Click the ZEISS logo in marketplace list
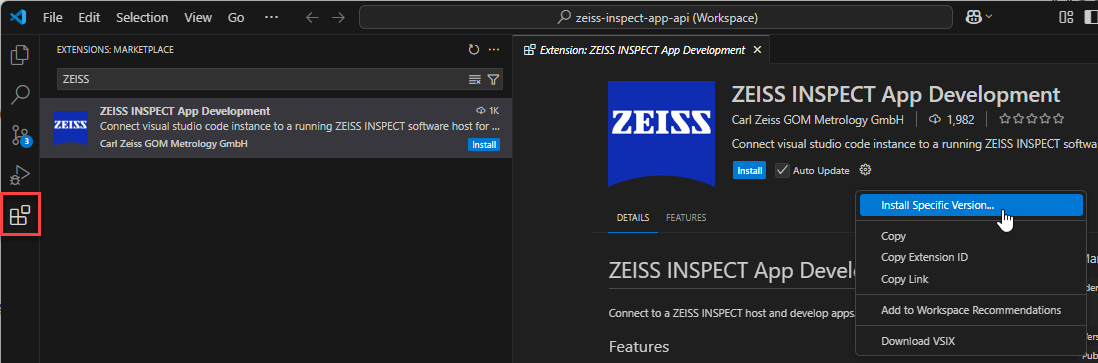The width and height of the screenshot is (1098, 363). tap(71, 128)
